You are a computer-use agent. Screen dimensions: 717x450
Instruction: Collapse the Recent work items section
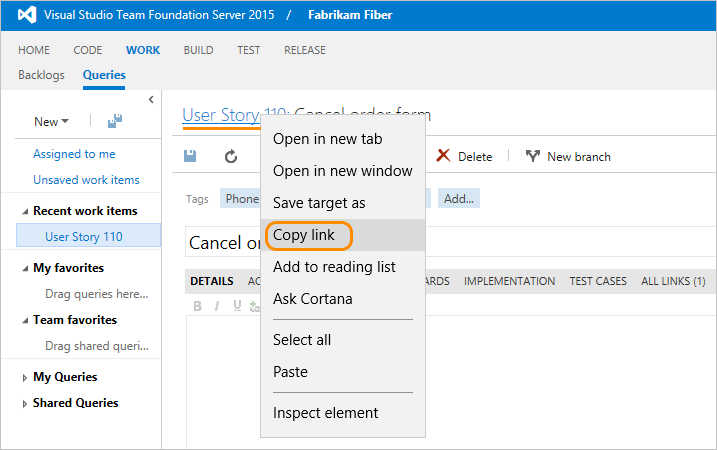click(25, 211)
